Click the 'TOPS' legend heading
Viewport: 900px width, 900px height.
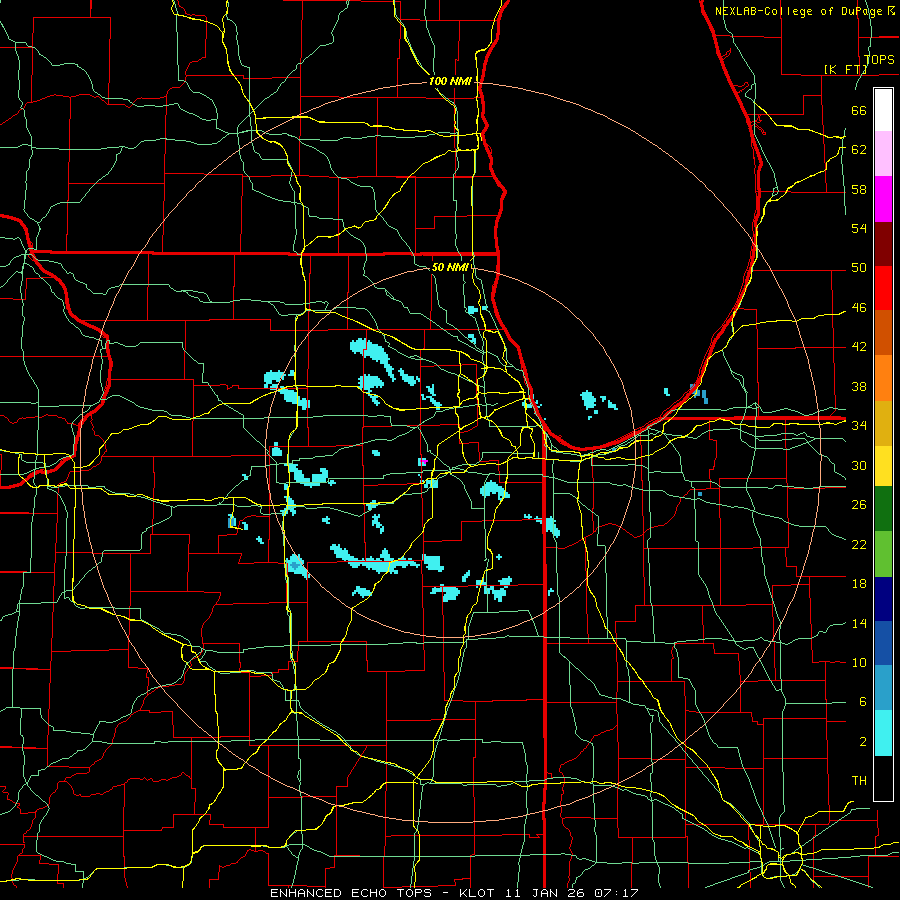[879, 59]
